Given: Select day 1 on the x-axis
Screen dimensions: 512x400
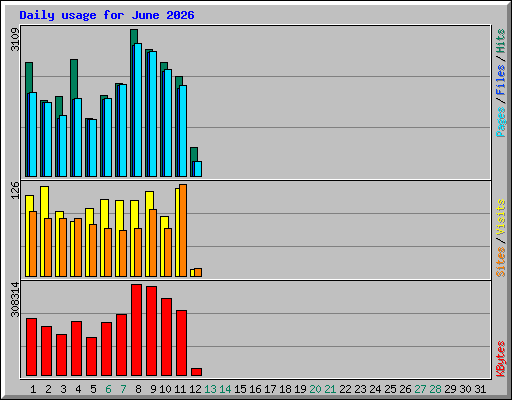Looking at the screenshot, I should click(33, 389).
